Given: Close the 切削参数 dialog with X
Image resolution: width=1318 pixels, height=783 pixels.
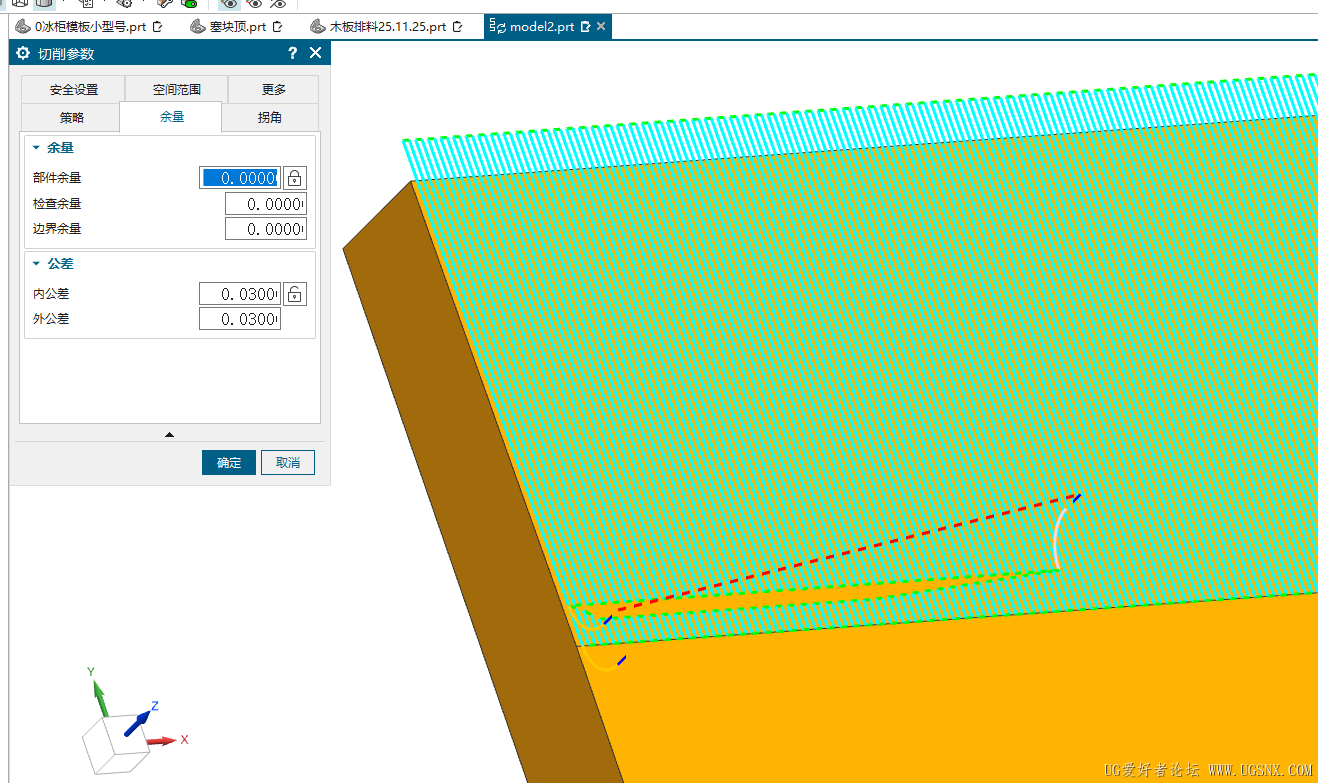Looking at the screenshot, I should [x=316, y=54].
